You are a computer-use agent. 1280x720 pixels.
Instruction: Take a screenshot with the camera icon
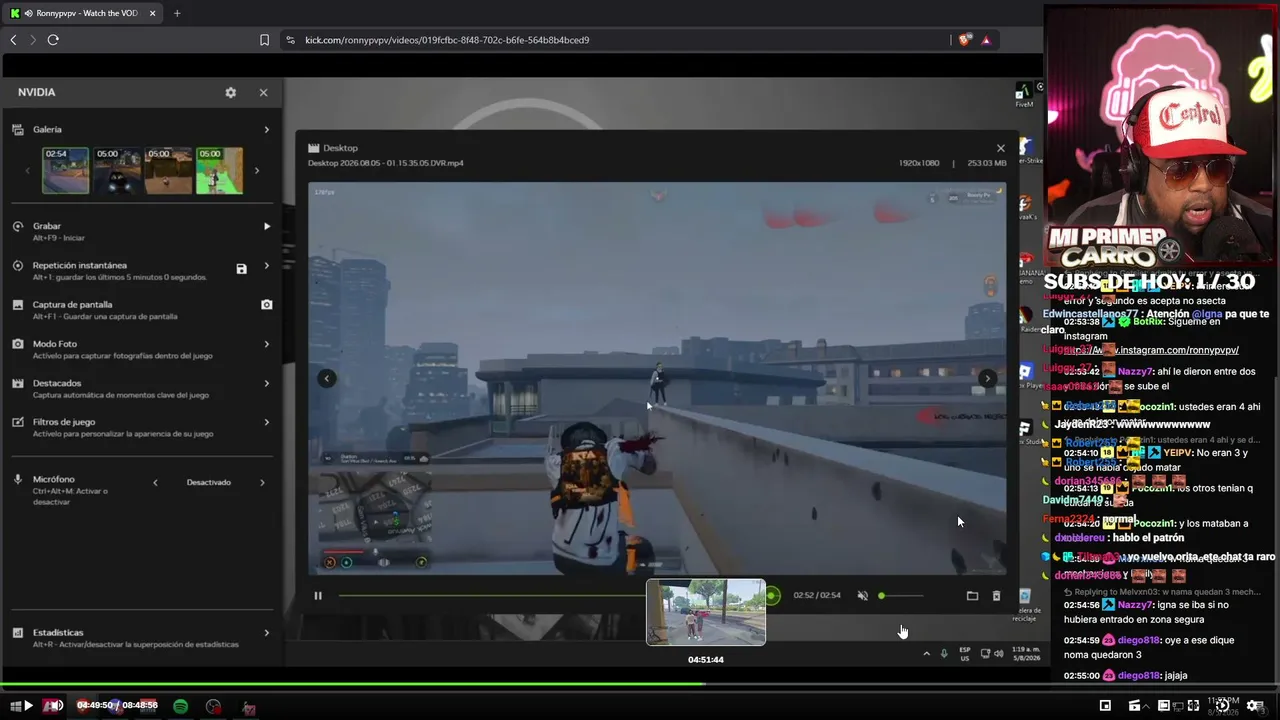tap(266, 304)
